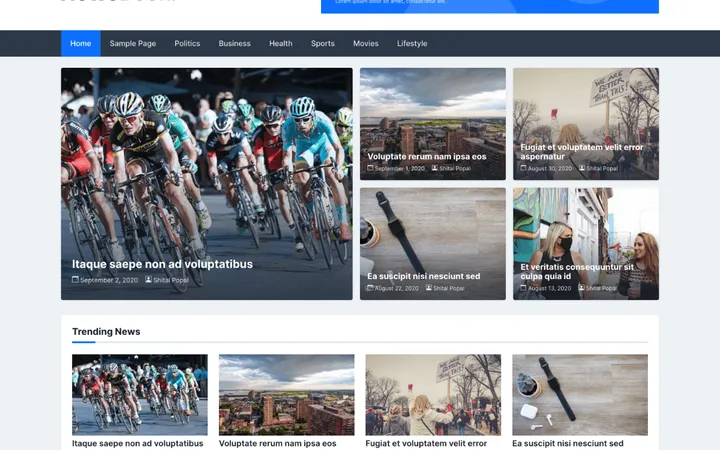720x450 pixels.
Task: Click the blue header banner advertisement
Action: pos(489,6)
